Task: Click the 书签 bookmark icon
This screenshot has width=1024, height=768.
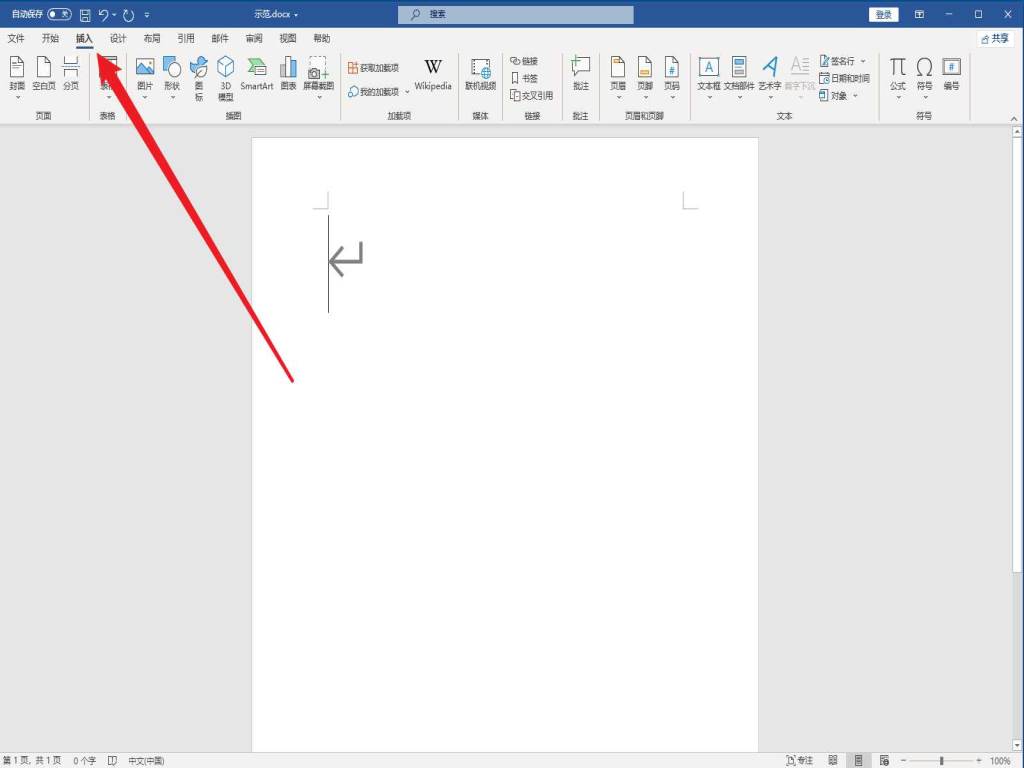Action: click(x=524, y=78)
